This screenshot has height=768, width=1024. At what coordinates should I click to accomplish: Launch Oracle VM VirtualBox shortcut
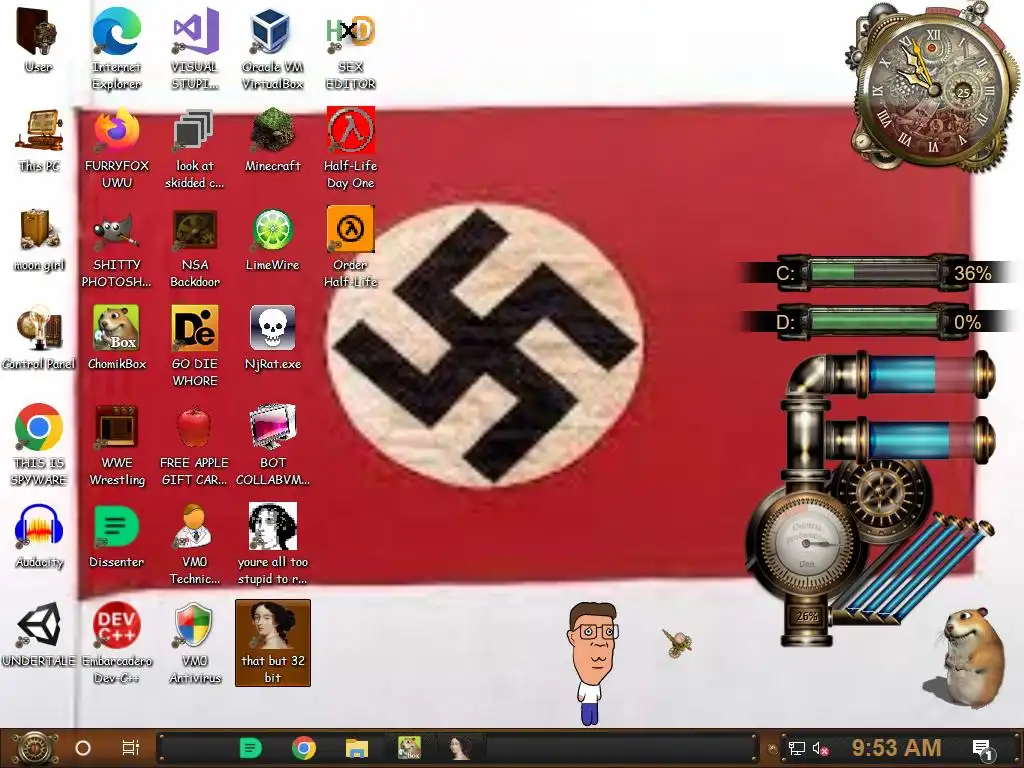[272, 49]
